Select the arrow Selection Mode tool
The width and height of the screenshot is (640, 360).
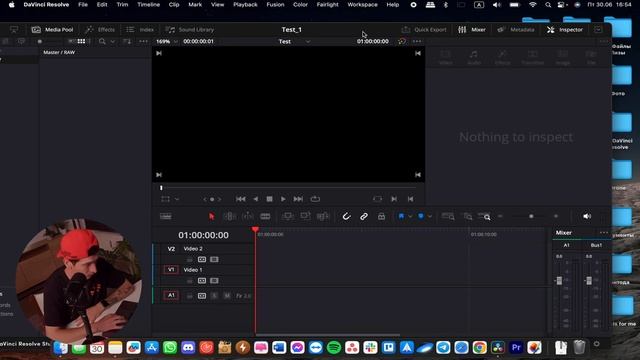[x=211, y=216]
